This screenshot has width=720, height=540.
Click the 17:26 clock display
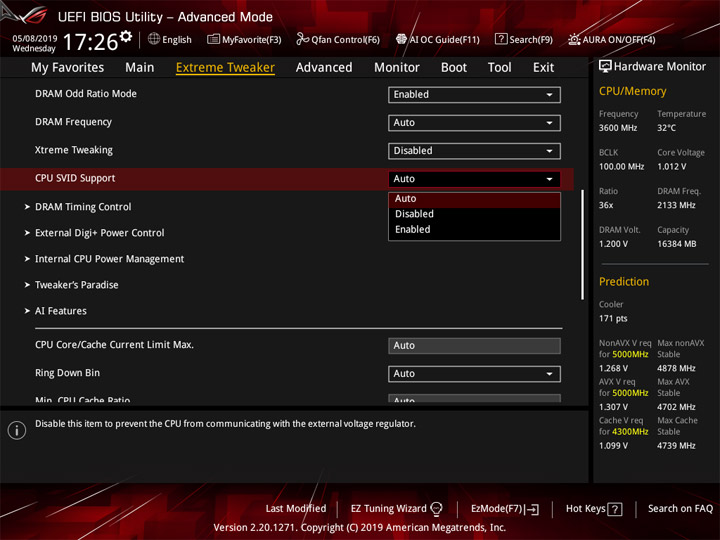(x=90, y=42)
